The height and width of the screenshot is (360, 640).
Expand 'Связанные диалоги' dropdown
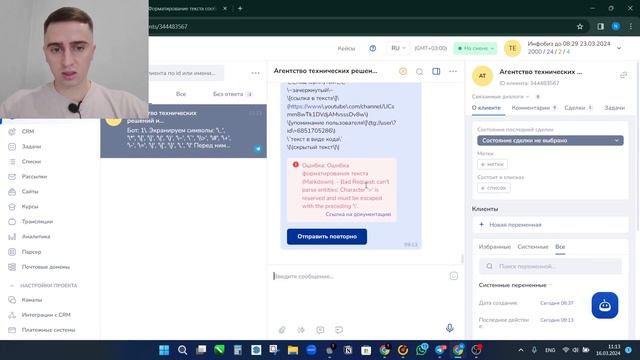point(500,97)
